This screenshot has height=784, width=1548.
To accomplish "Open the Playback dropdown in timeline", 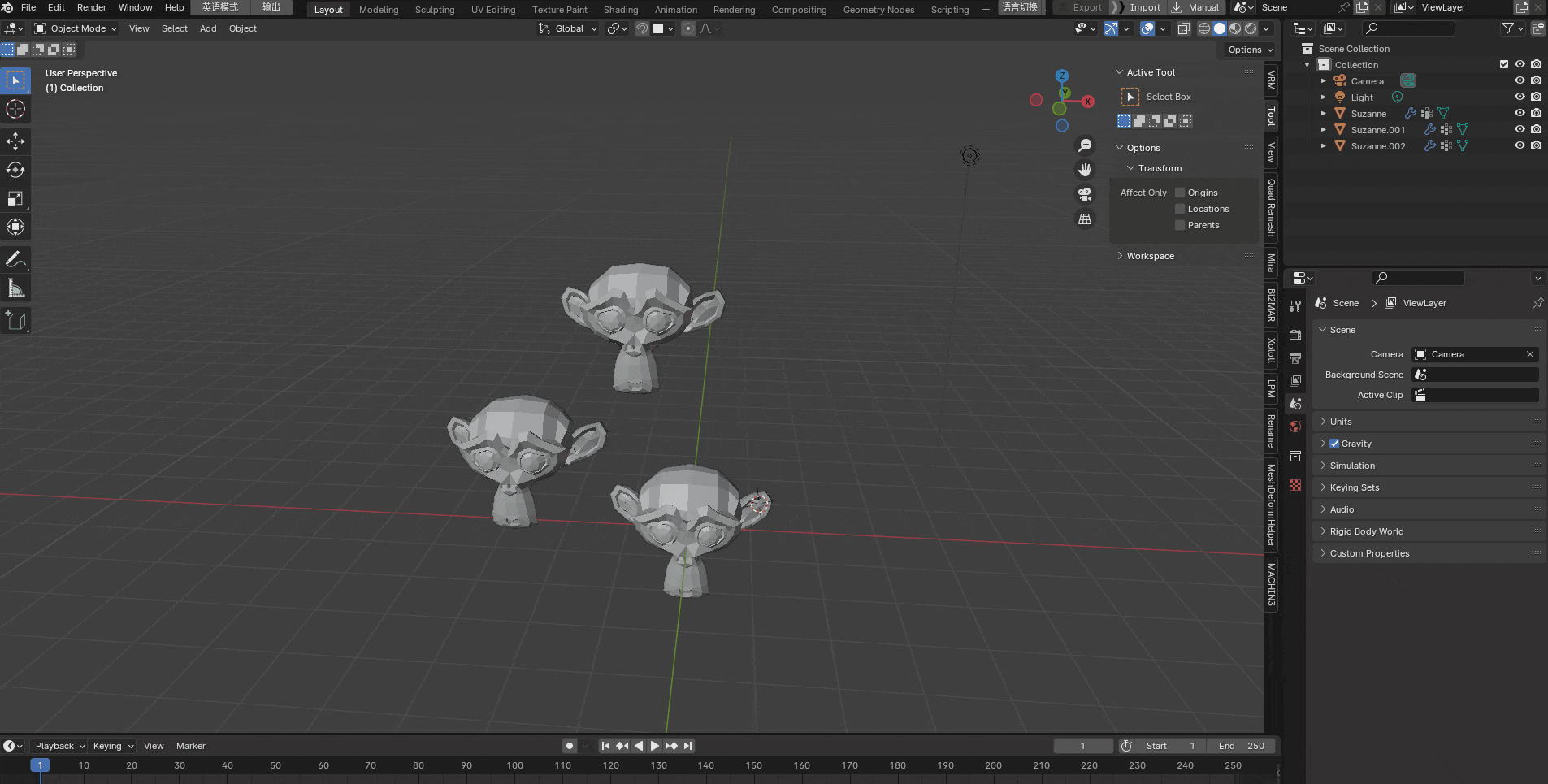I will (59, 746).
